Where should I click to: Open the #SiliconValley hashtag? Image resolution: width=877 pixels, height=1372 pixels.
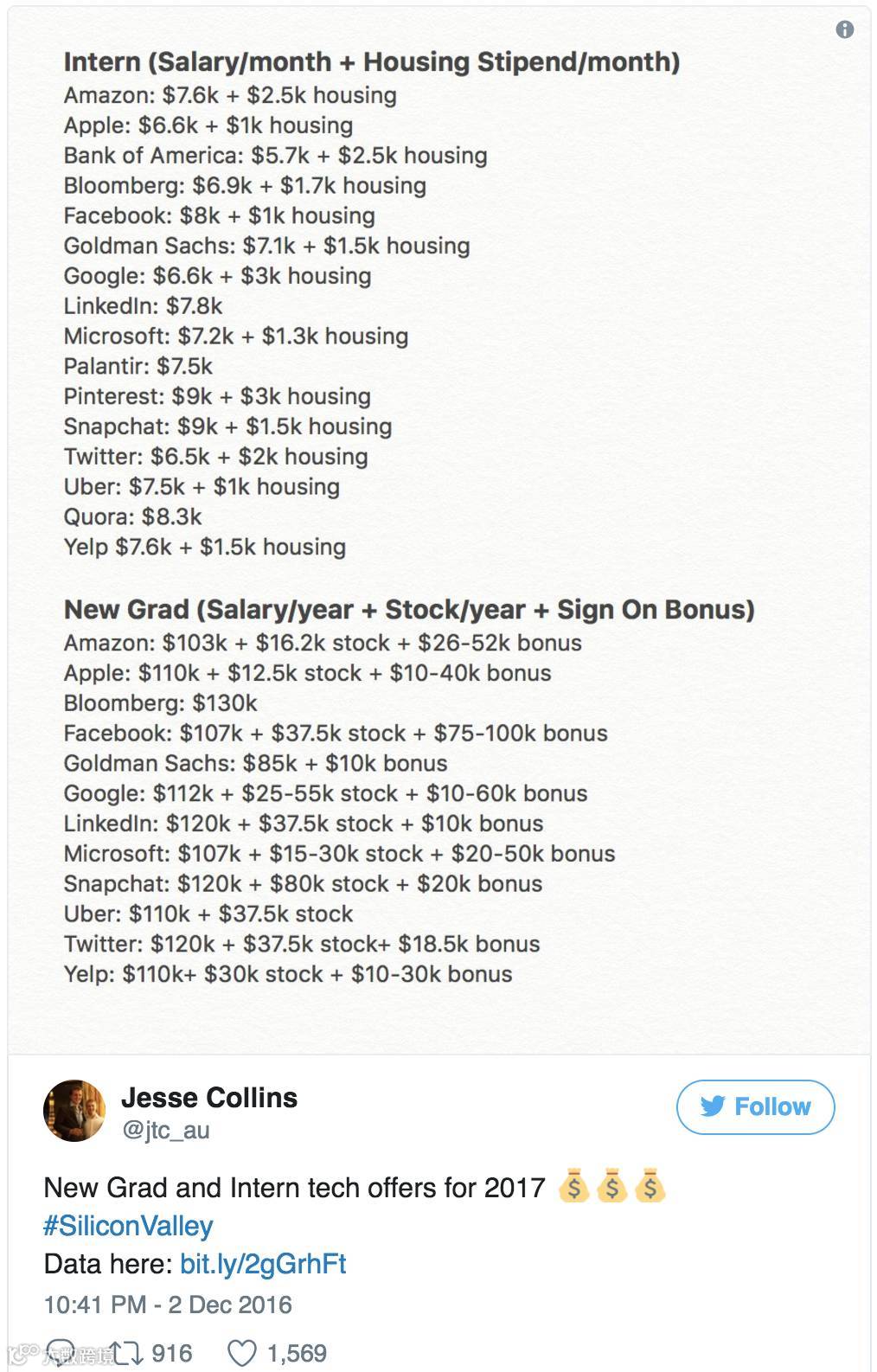click(128, 1226)
